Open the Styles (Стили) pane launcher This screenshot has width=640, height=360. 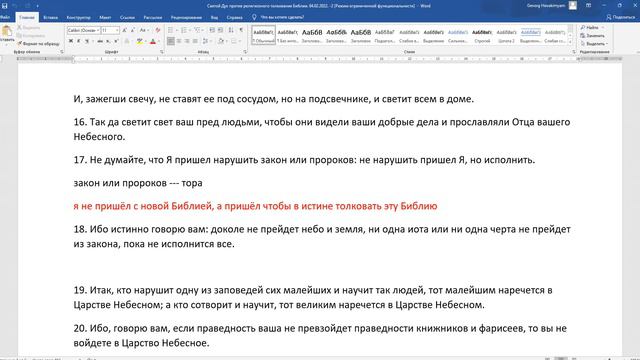pos(574,52)
